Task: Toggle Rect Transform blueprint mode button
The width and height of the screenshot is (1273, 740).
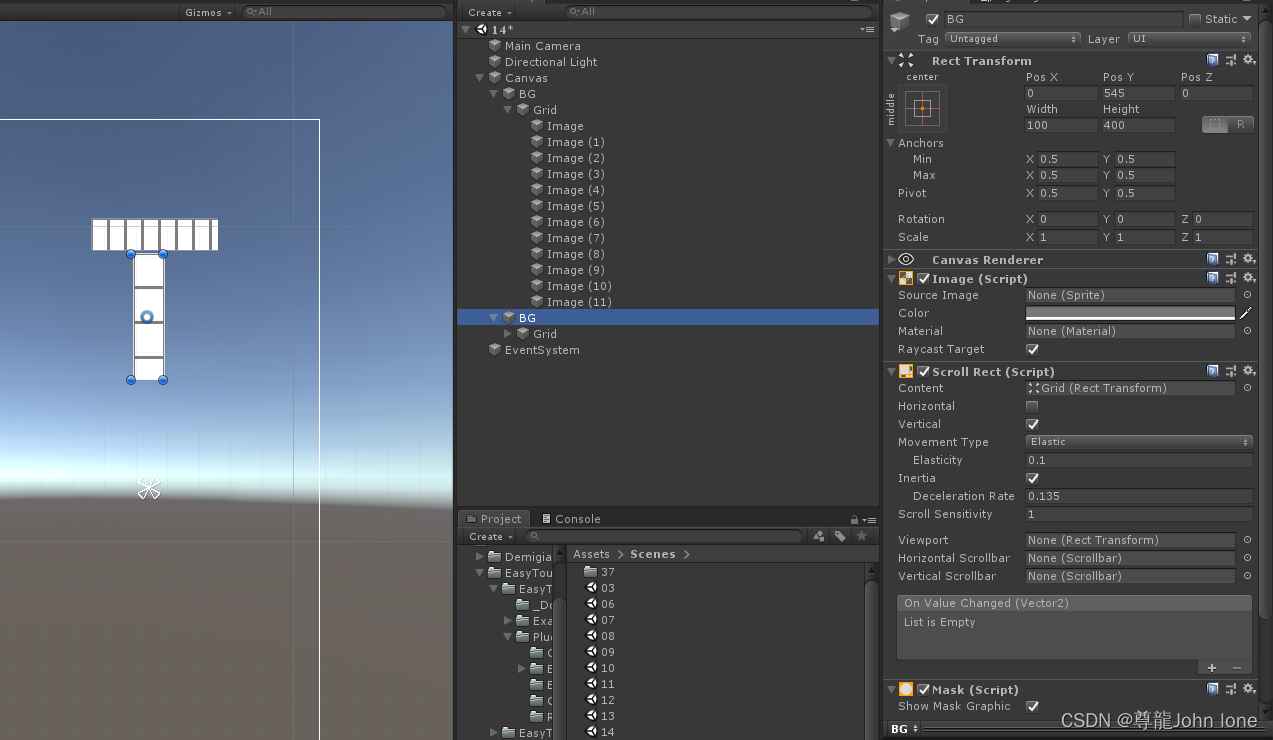Action: click(x=1214, y=125)
